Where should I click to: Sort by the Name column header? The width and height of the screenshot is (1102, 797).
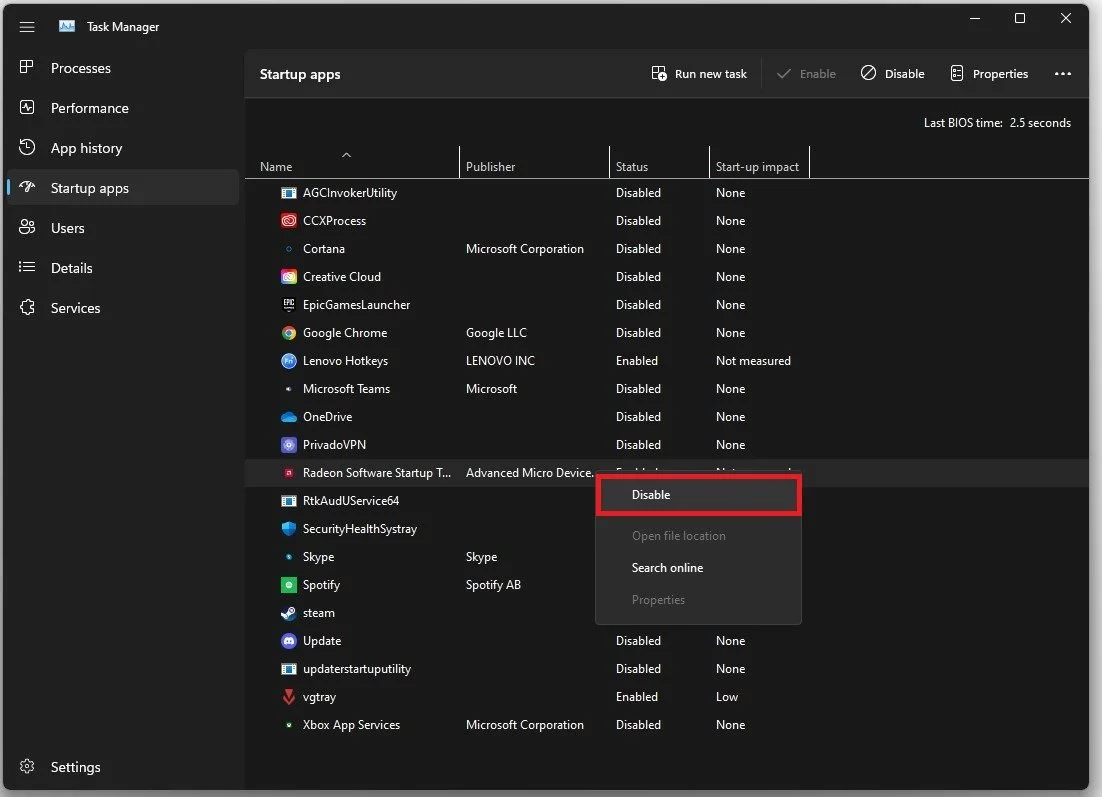coord(276,167)
